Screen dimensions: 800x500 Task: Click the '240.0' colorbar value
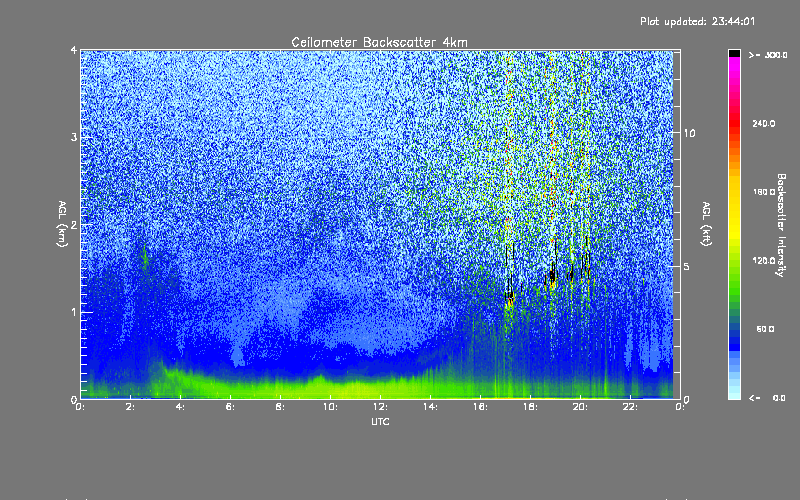(x=764, y=123)
